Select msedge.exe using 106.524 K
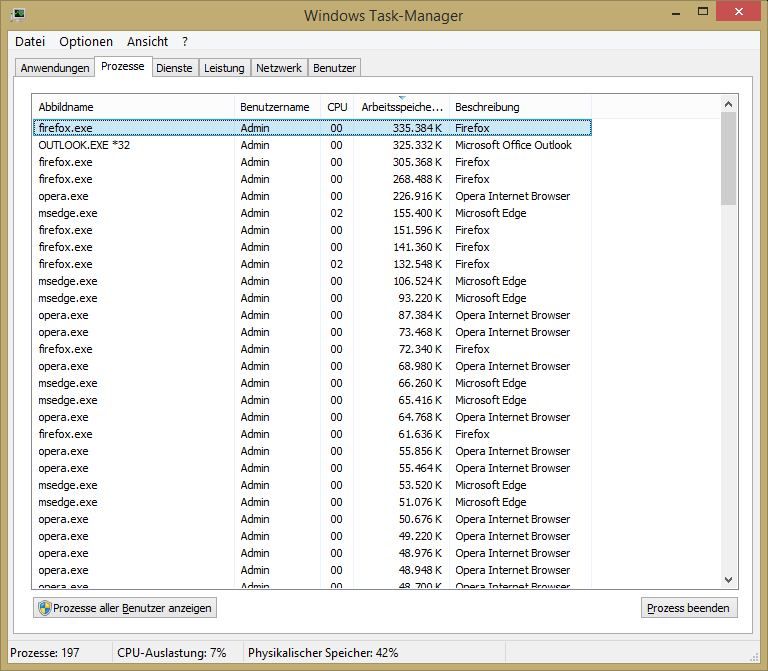768x671 pixels. [x=312, y=281]
